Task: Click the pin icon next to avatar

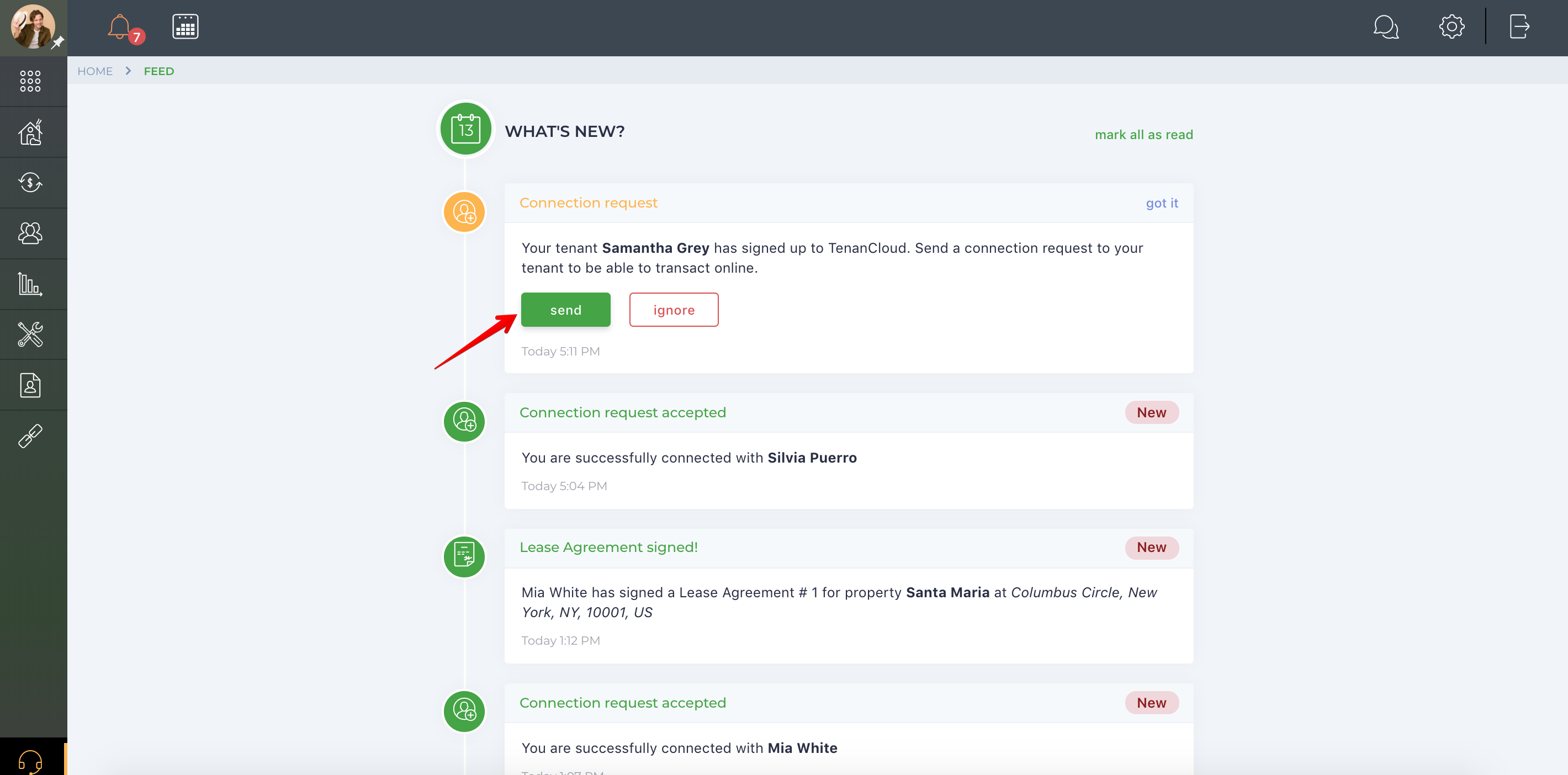Action: click(x=58, y=43)
